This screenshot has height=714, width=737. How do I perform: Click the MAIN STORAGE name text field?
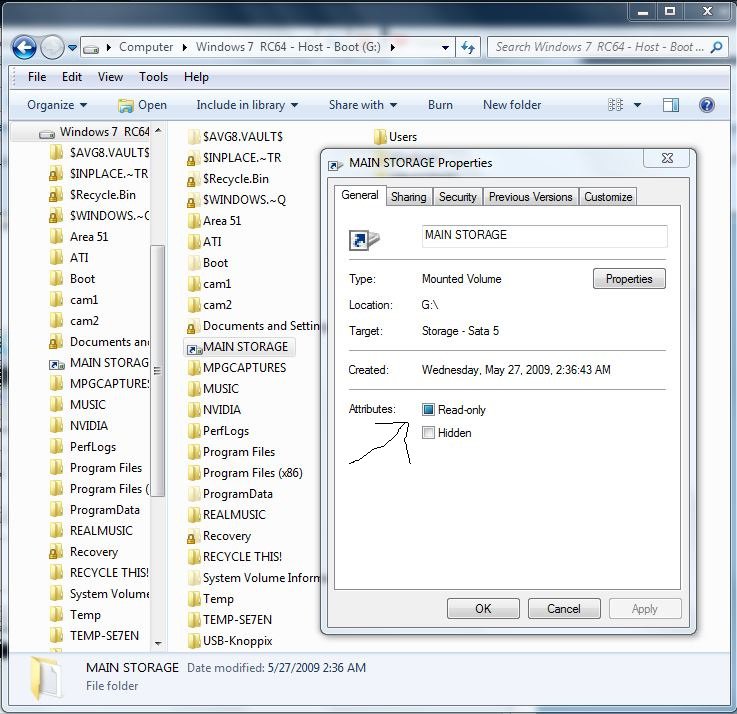pos(544,235)
